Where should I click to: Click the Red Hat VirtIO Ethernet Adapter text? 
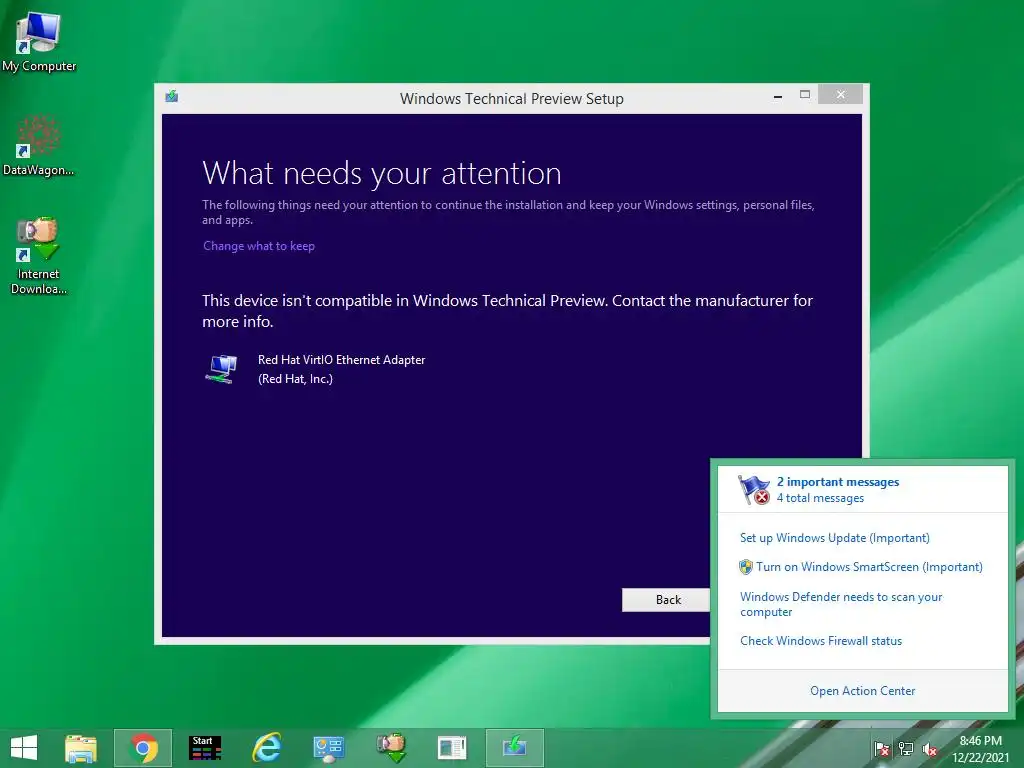click(342, 360)
